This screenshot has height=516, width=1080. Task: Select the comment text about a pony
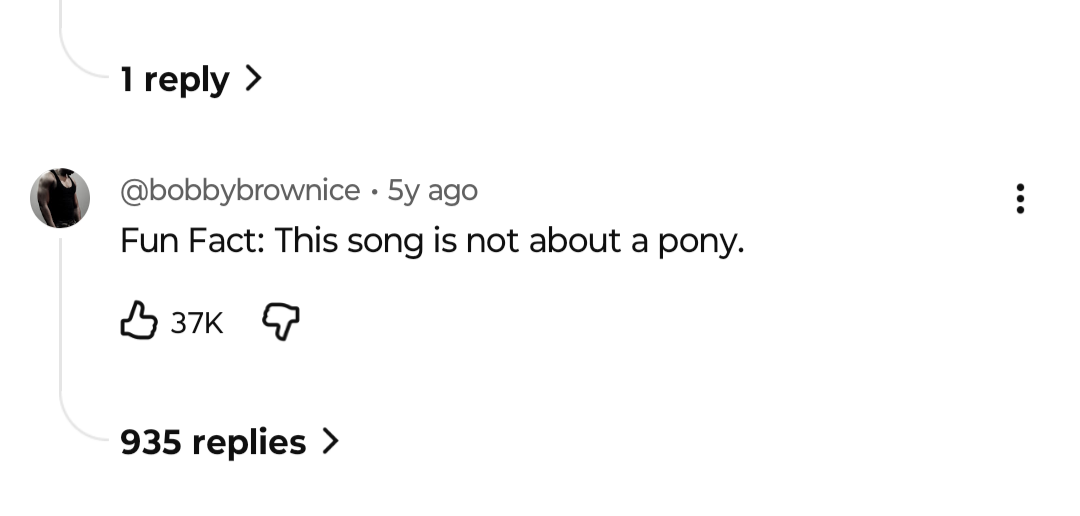432,241
